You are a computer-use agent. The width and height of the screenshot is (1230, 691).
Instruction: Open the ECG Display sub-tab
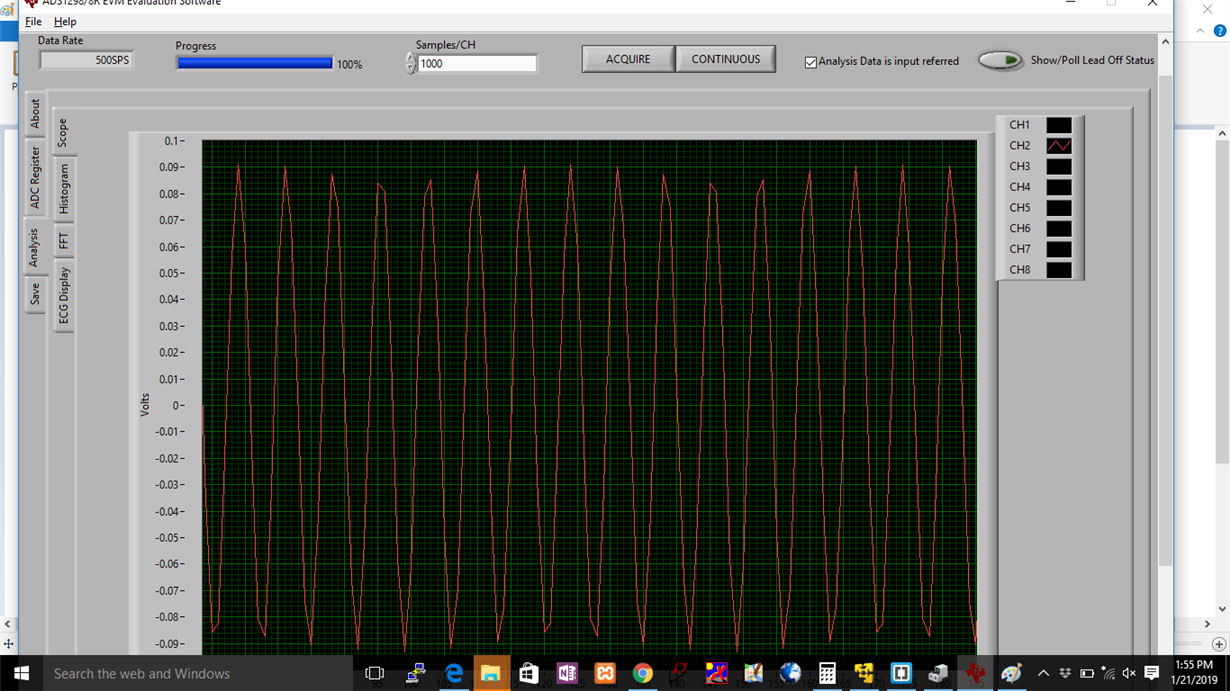click(63, 295)
